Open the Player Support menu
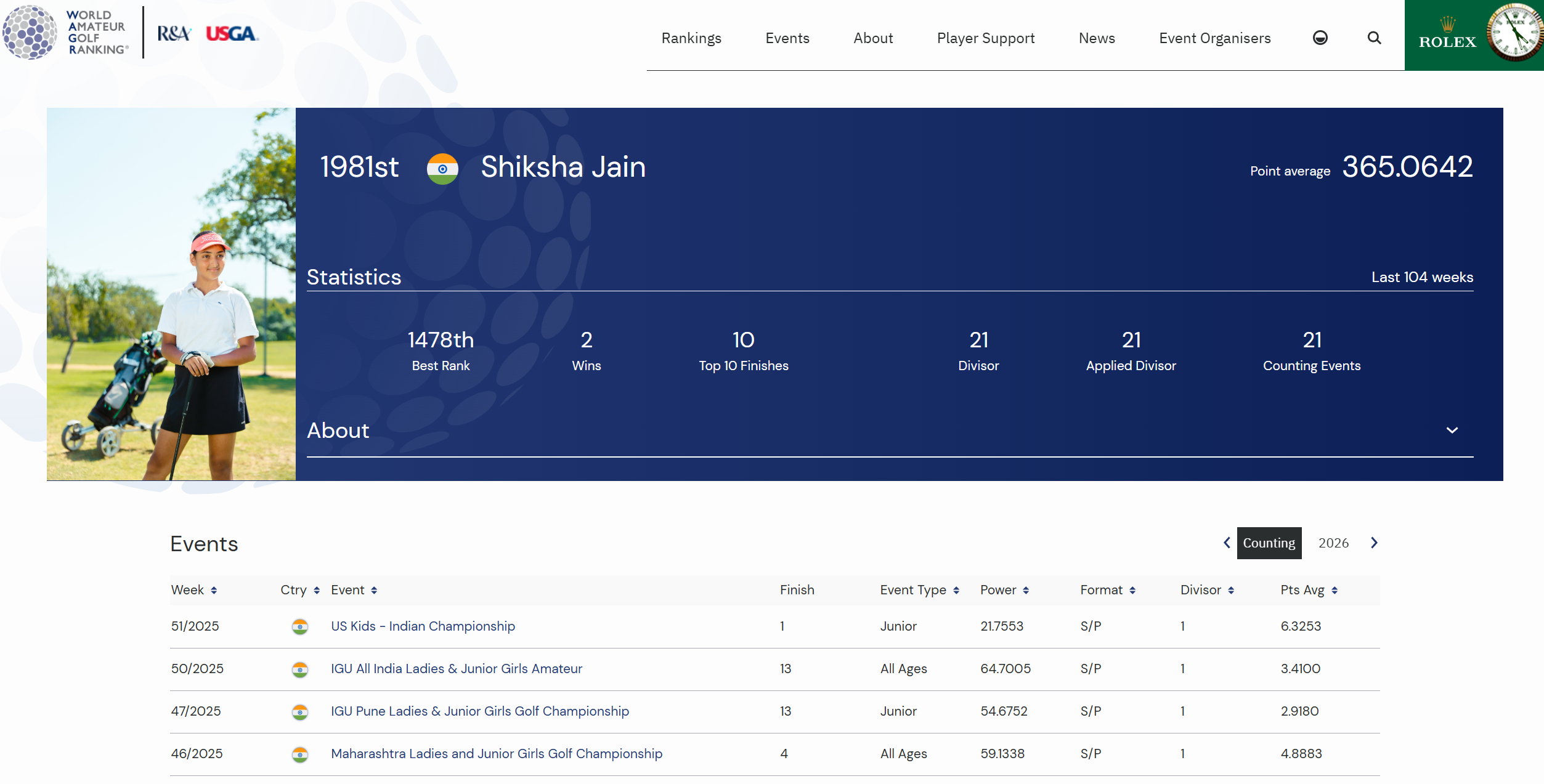 pyautogui.click(x=985, y=38)
